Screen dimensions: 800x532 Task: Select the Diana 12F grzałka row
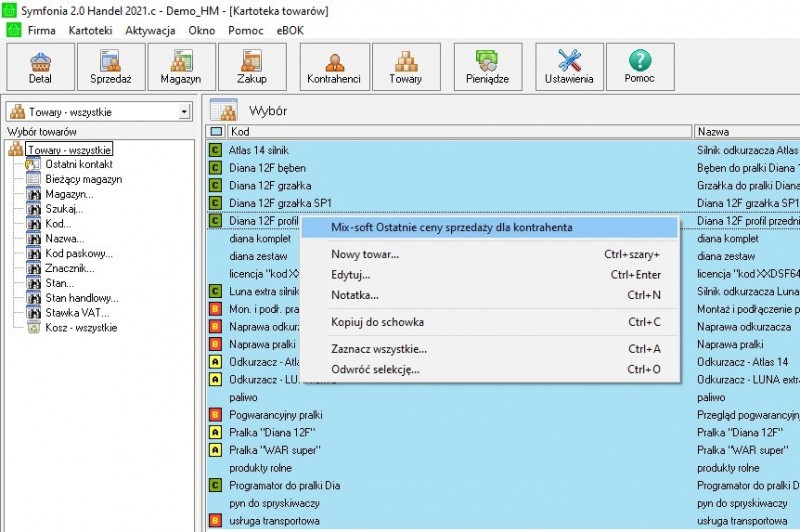pyautogui.click(x=503, y=186)
